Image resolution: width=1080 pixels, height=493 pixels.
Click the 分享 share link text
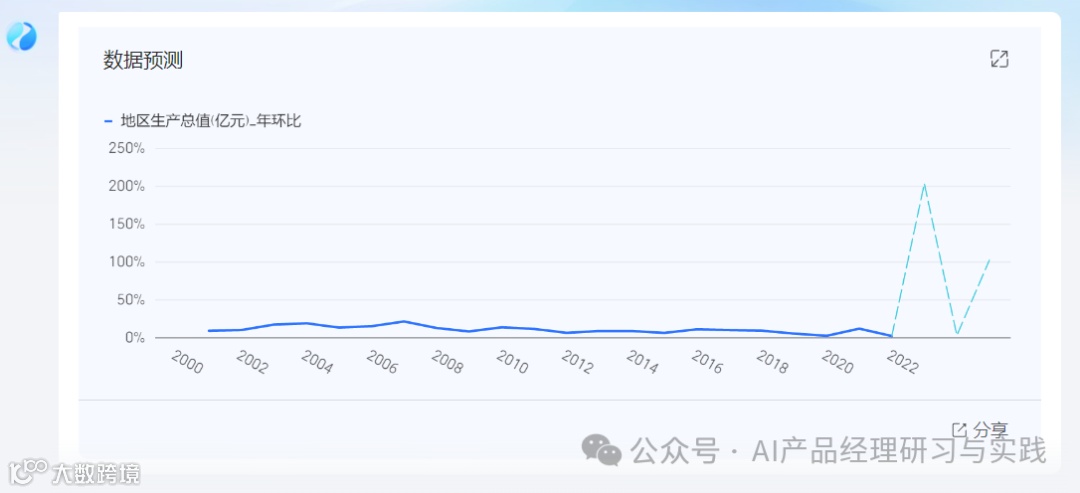(990, 430)
